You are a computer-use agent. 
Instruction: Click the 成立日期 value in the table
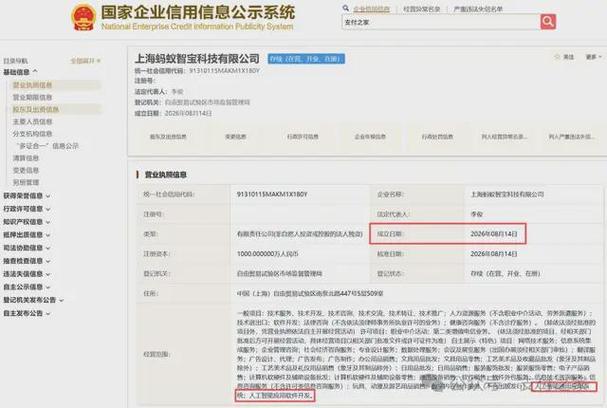click(x=494, y=234)
